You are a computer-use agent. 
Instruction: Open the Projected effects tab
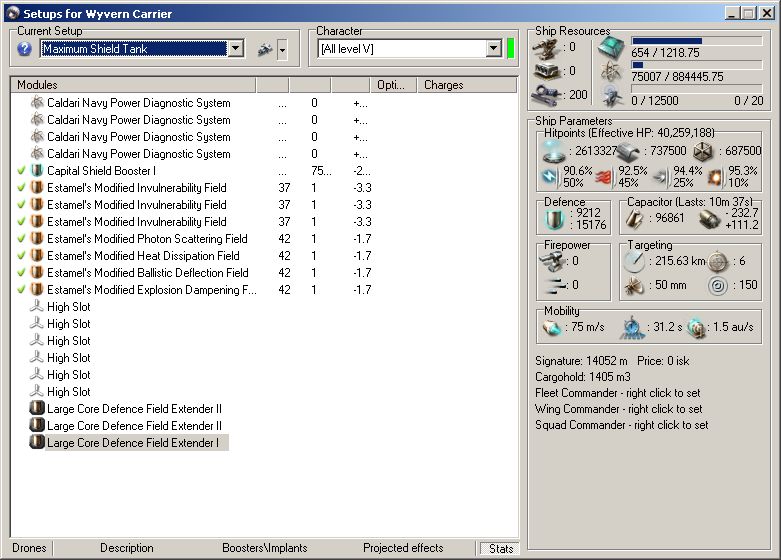point(403,548)
